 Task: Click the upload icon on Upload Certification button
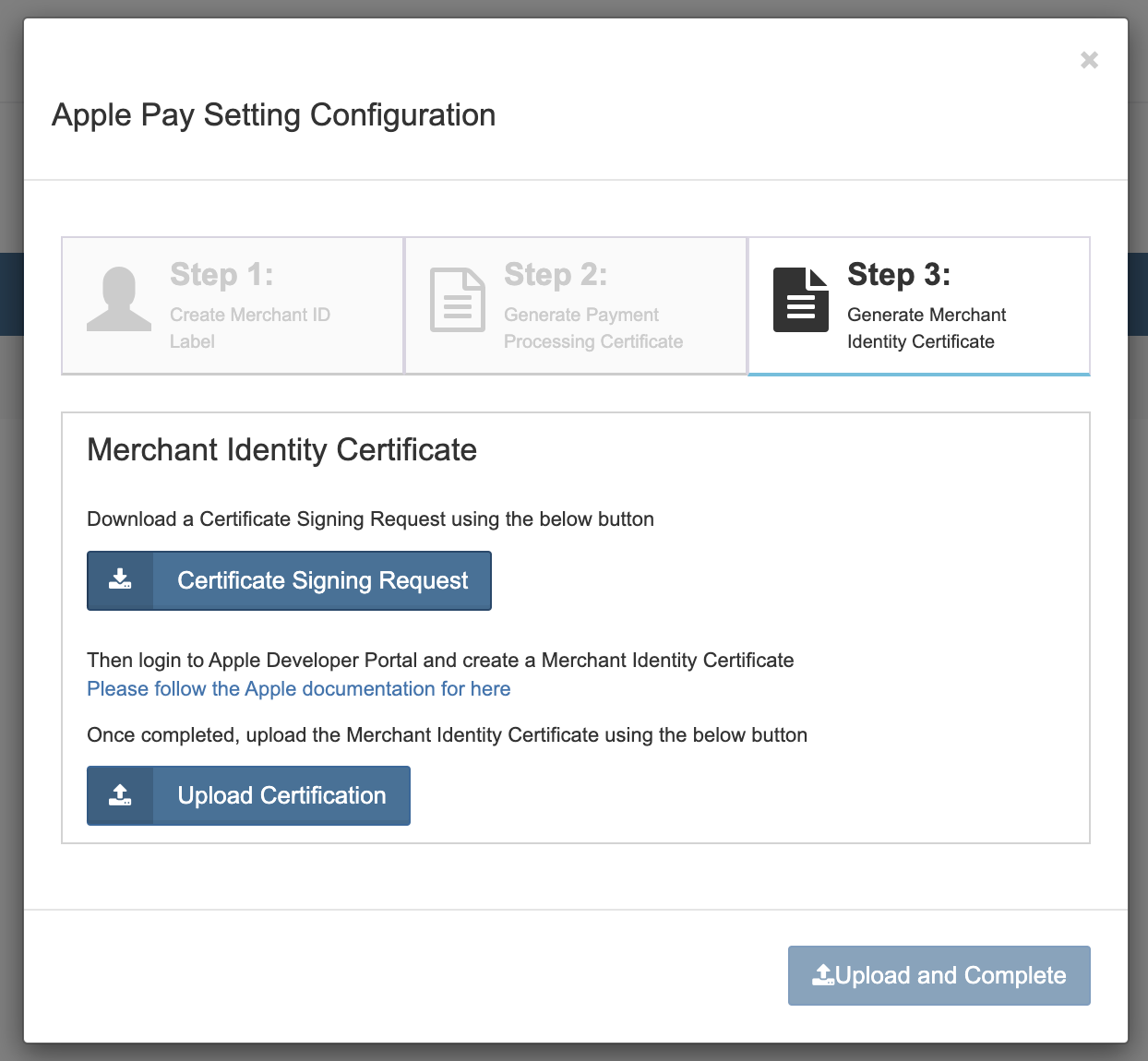coord(119,794)
